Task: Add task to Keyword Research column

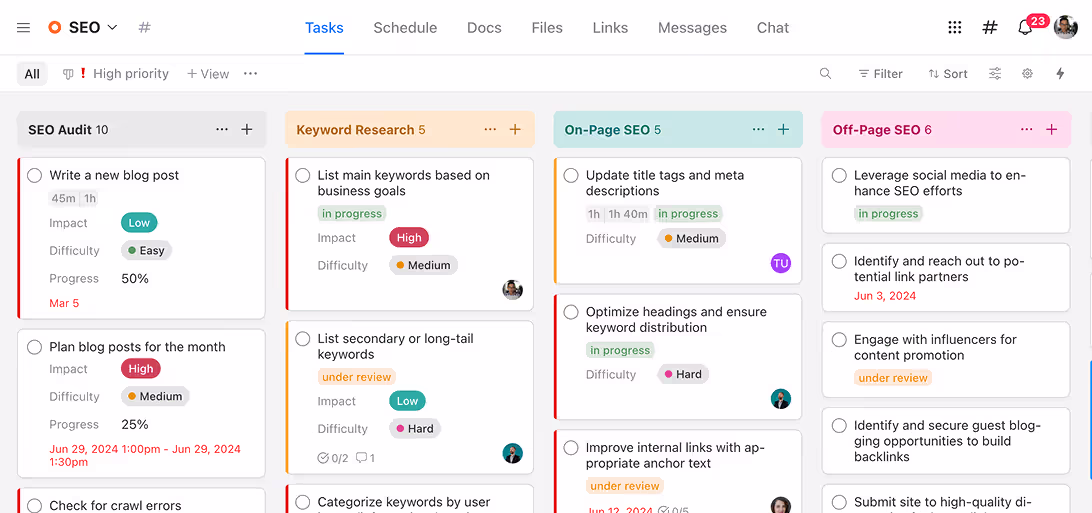Action: (x=515, y=130)
